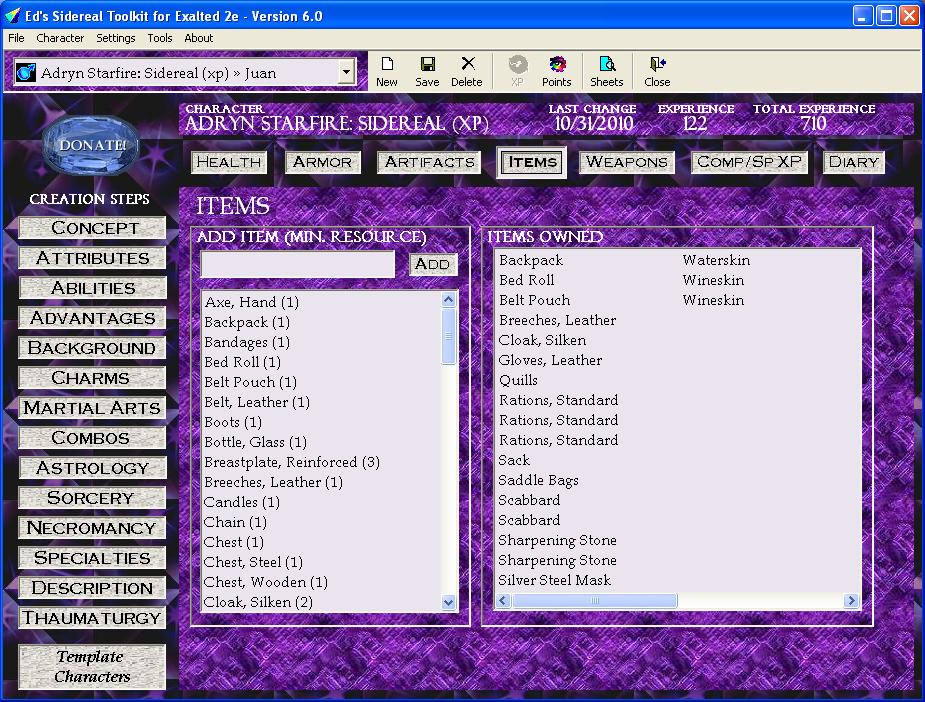This screenshot has width=925, height=702.
Task: Click the XP toolbar icon
Action: coord(517,71)
